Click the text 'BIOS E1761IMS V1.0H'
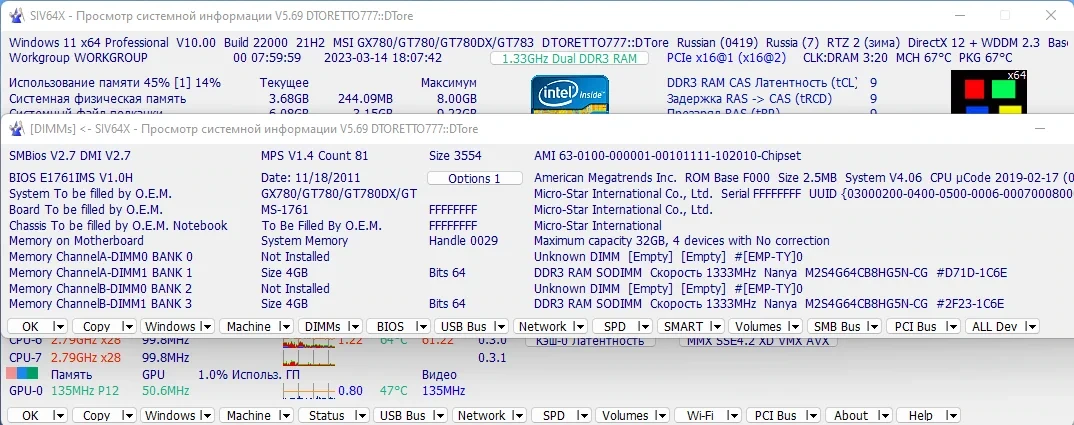The image size is (1074, 425). coord(71,178)
